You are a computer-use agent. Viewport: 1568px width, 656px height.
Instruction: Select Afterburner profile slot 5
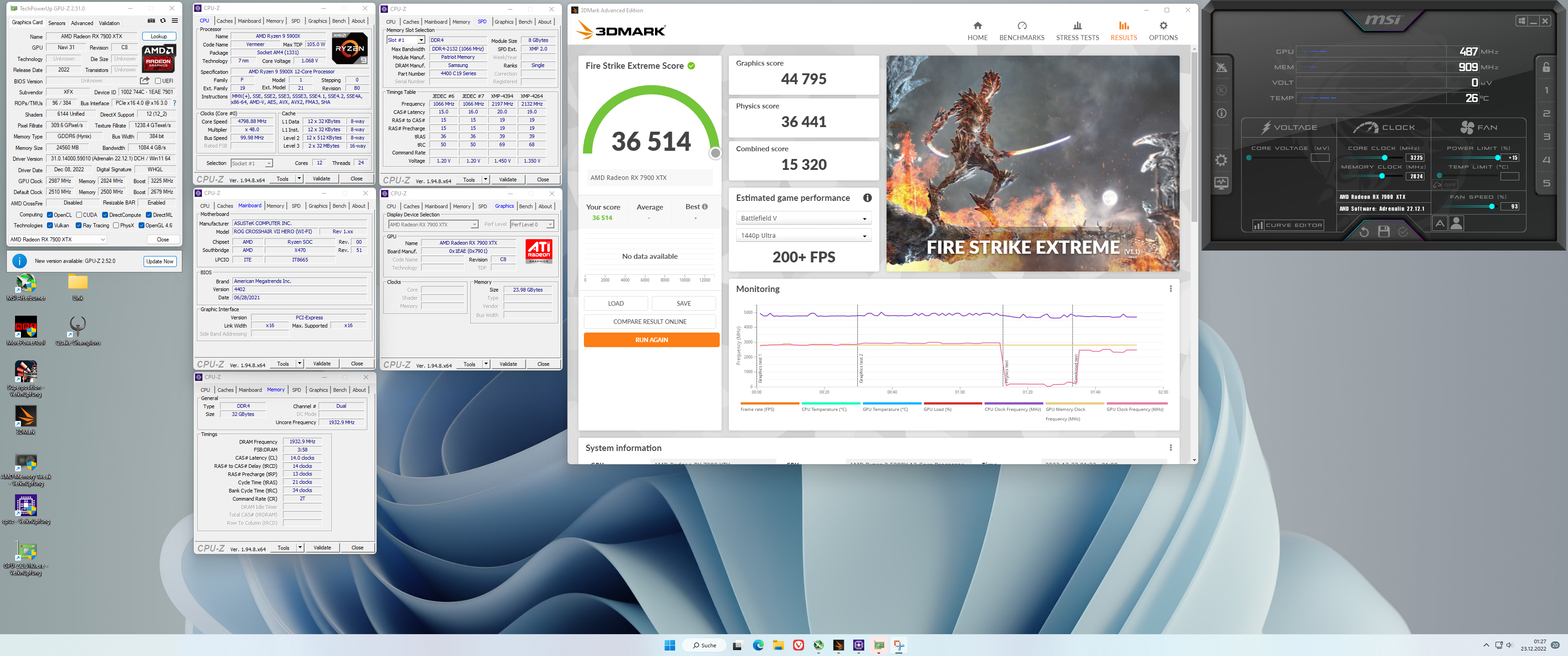(1546, 183)
